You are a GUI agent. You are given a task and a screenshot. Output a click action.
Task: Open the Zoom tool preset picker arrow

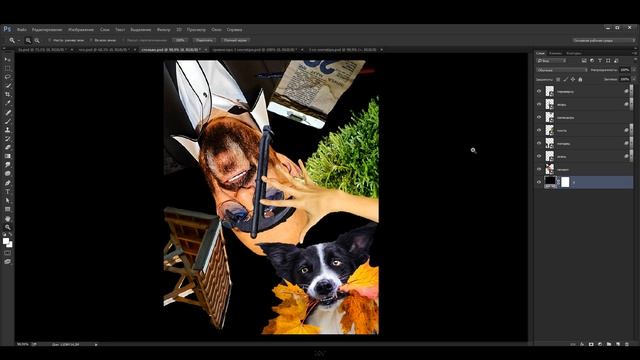click(x=19, y=40)
